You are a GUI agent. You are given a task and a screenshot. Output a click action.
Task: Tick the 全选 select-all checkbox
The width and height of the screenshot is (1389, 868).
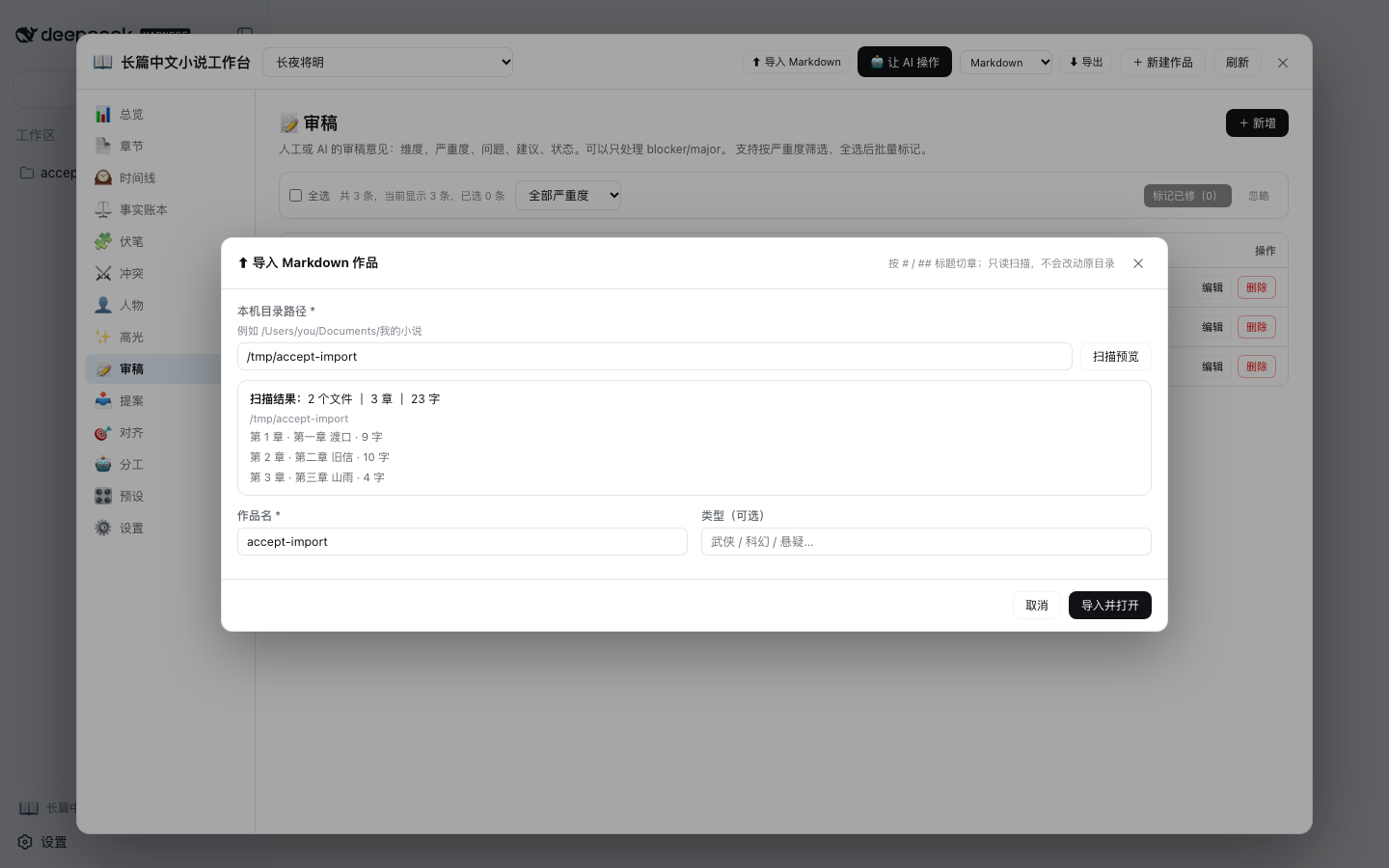click(x=296, y=195)
